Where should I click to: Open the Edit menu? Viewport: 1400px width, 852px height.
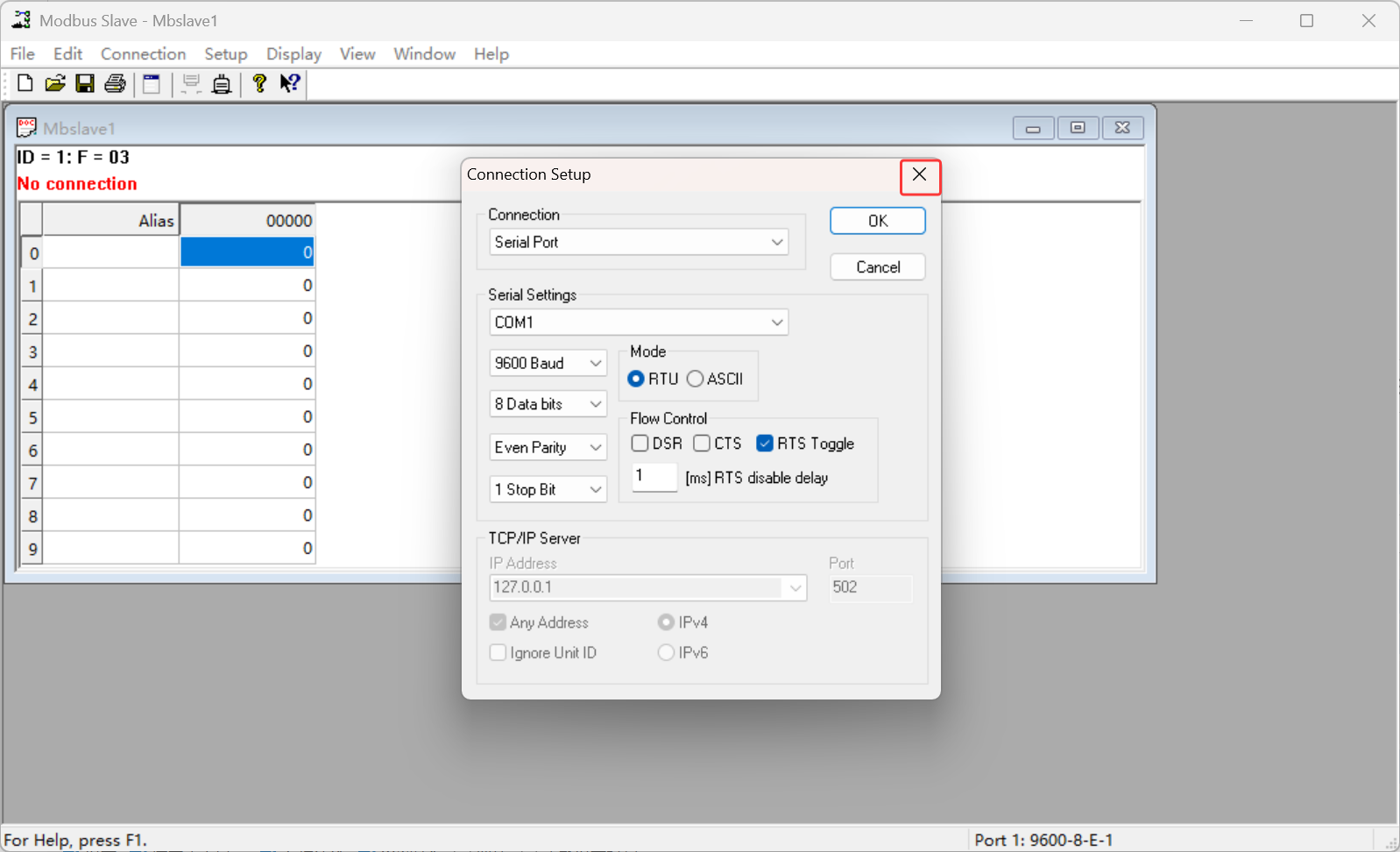[67, 53]
